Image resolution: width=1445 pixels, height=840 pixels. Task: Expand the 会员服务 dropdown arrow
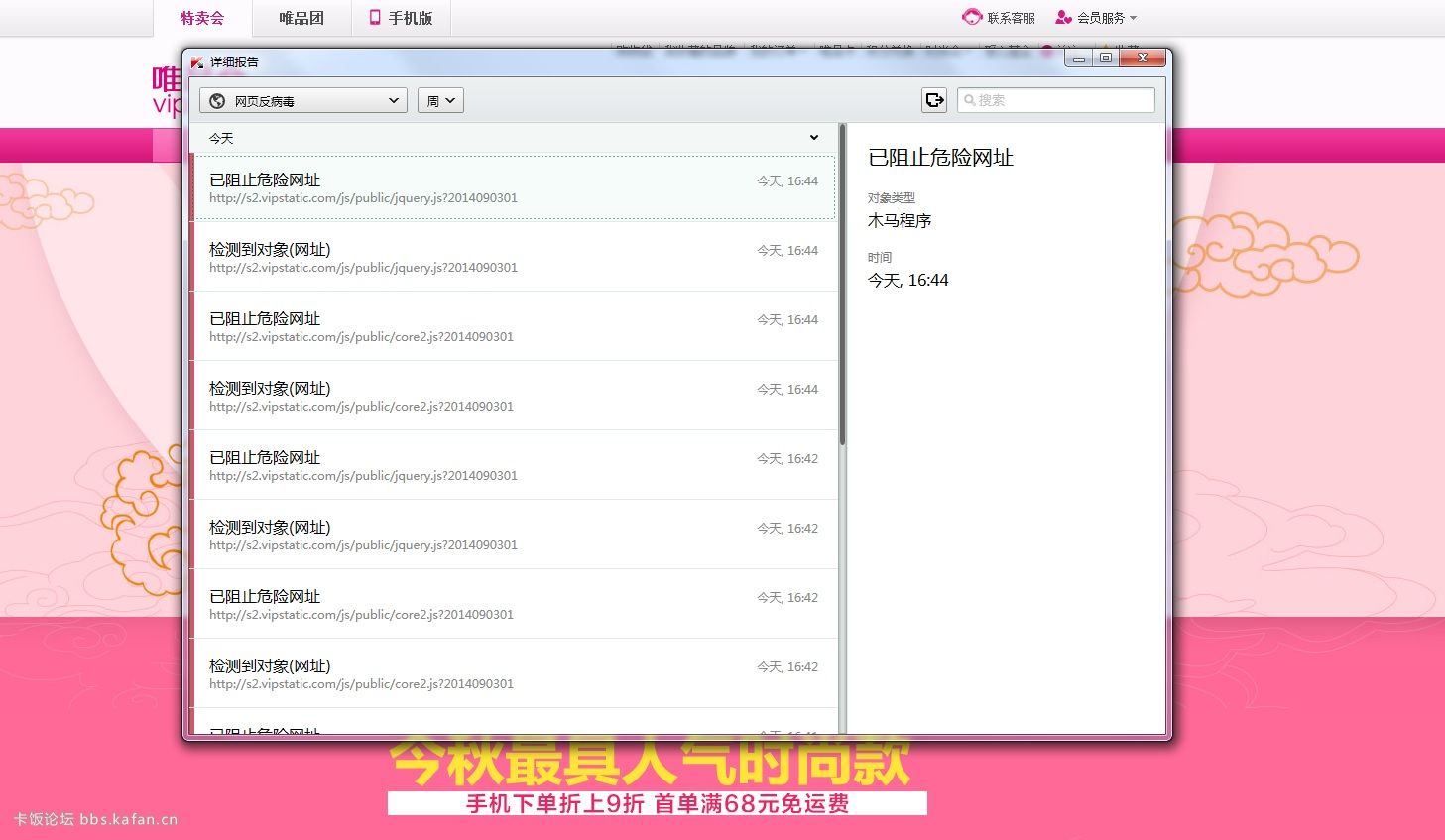(x=1133, y=18)
